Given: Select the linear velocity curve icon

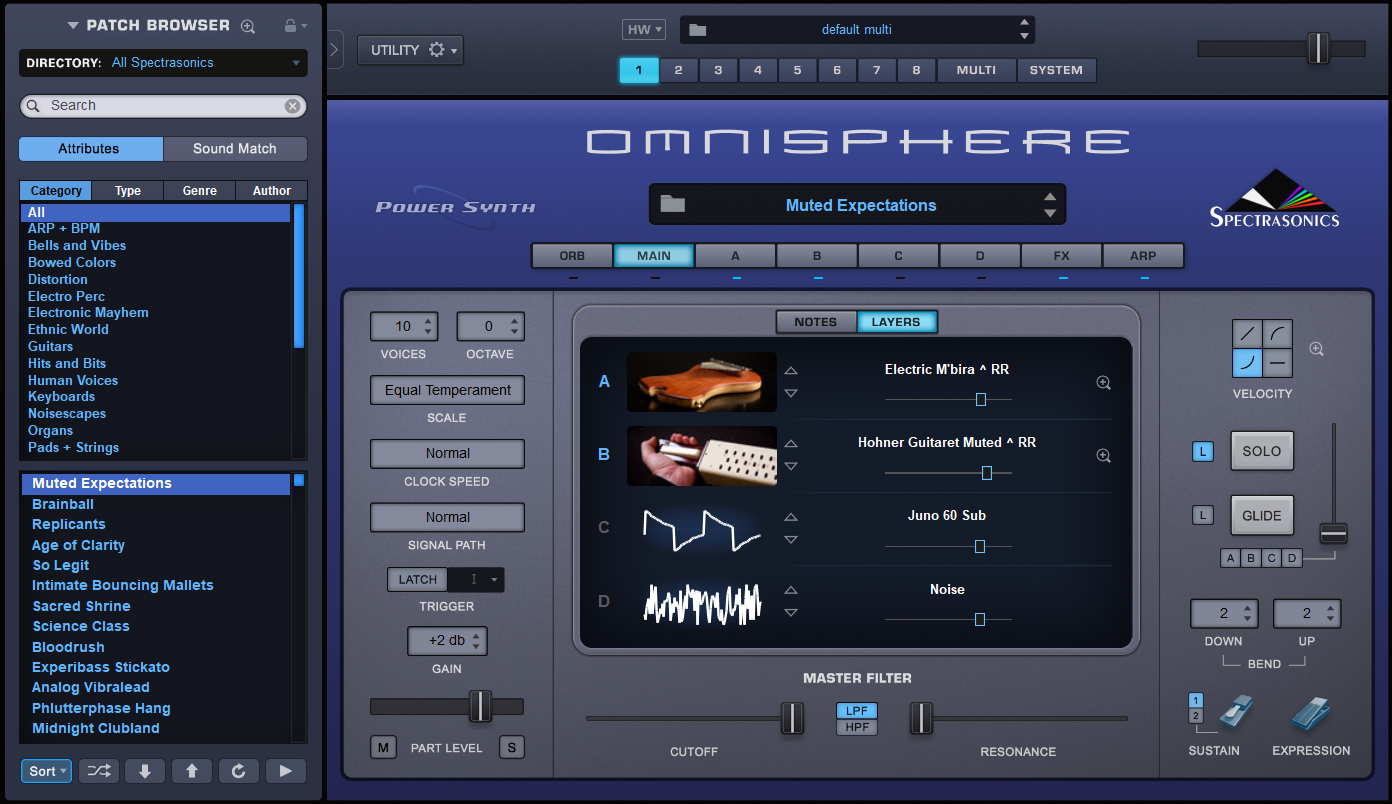Looking at the screenshot, I should click(1248, 334).
